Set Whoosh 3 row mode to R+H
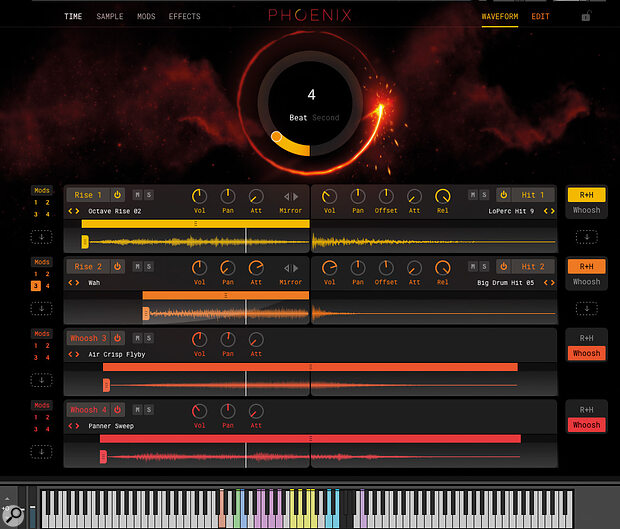The height and width of the screenshot is (529, 620). (x=586, y=338)
